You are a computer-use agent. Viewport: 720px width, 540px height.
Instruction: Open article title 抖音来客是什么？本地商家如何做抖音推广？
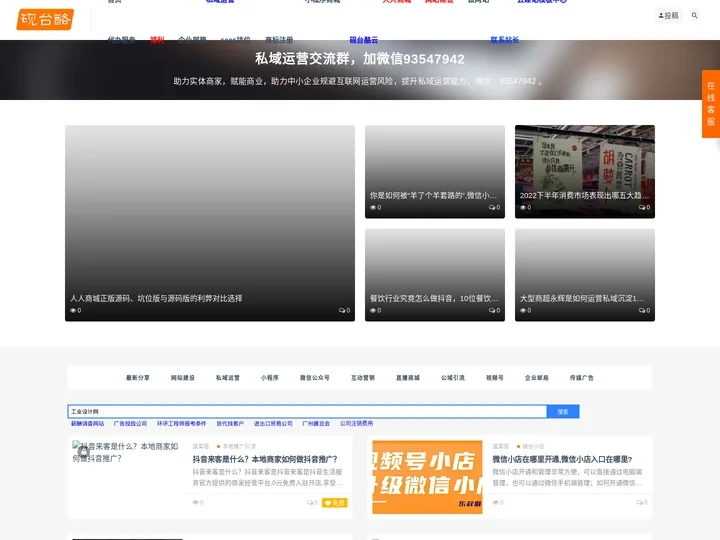point(265,459)
